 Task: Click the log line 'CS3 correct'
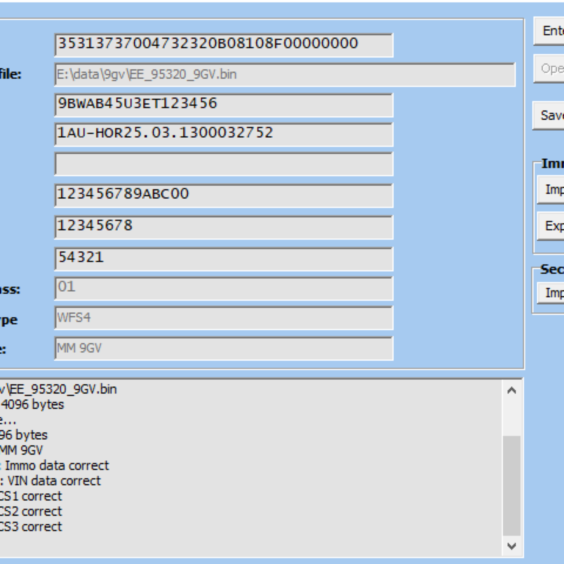pyautogui.click(x=31, y=527)
